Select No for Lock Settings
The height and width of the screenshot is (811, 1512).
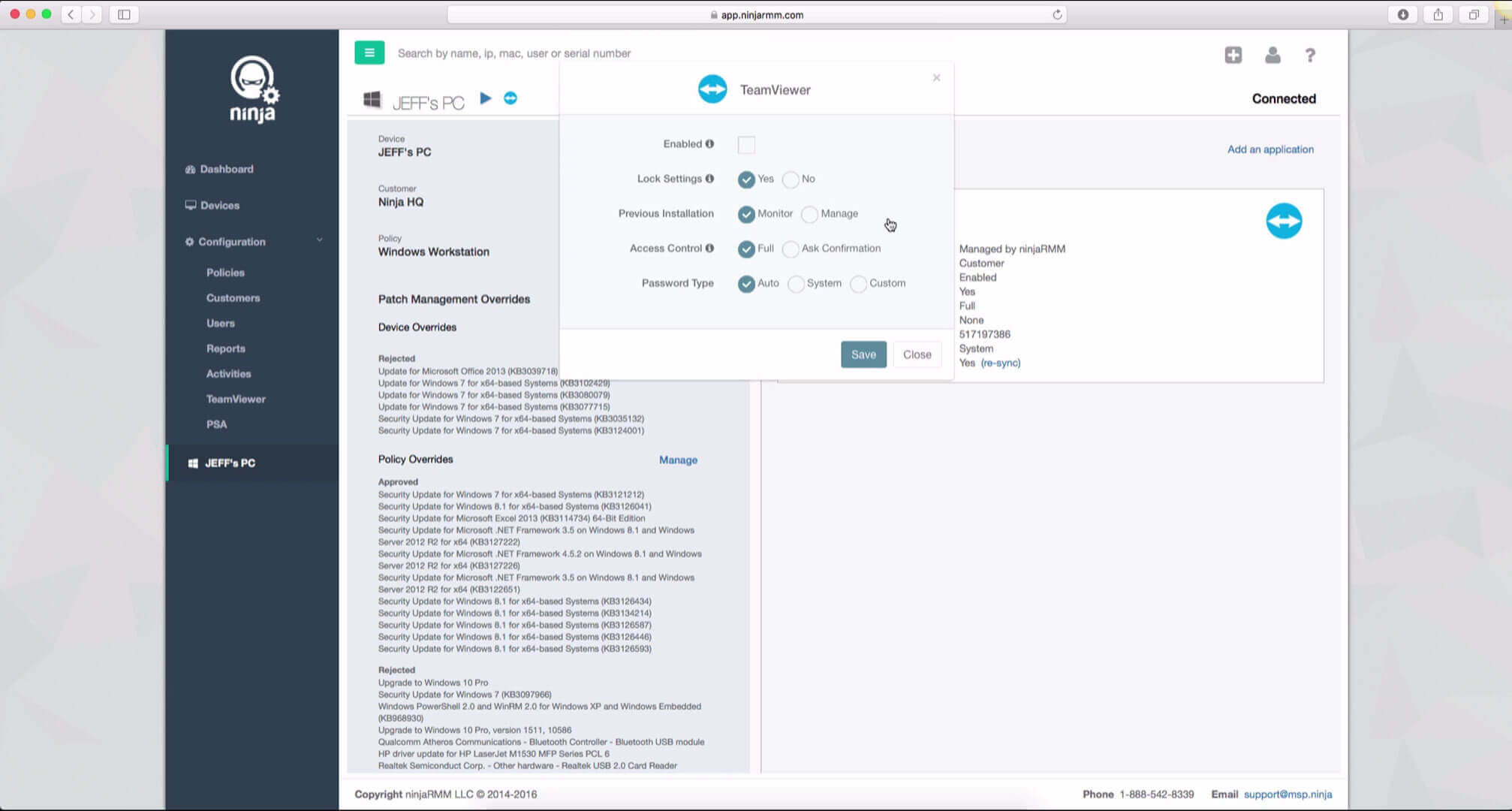pyautogui.click(x=791, y=179)
